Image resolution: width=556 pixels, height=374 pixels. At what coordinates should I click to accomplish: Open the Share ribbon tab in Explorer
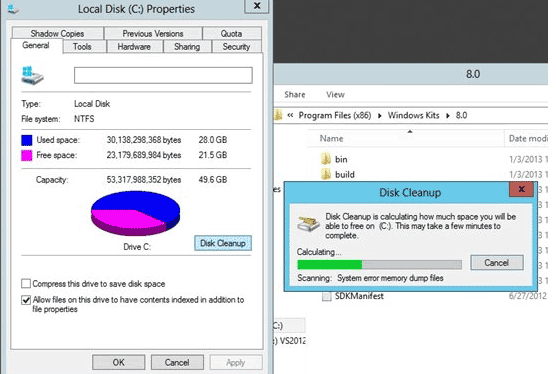pyautogui.click(x=295, y=95)
